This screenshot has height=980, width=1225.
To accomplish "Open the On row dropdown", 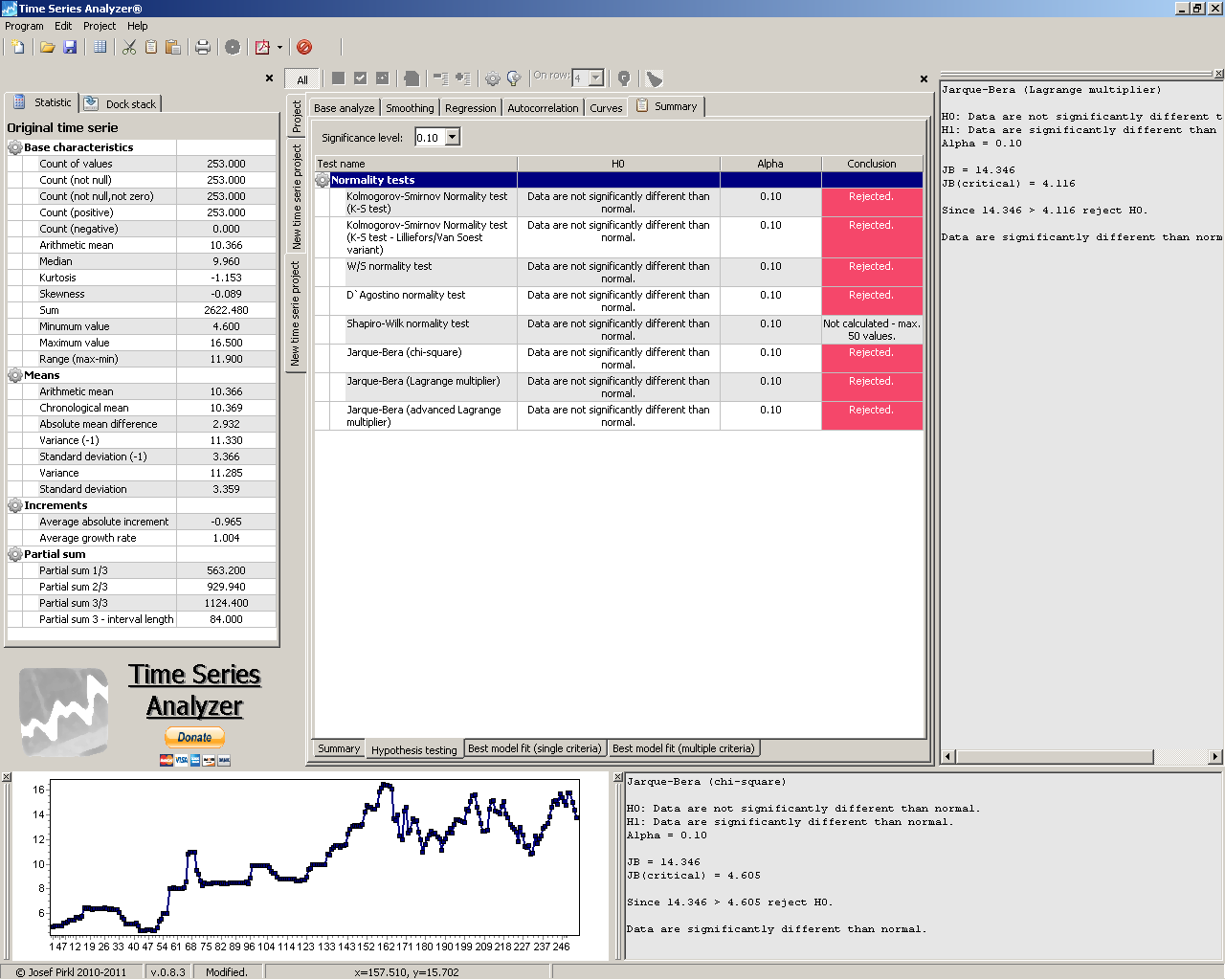I will [595, 78].
